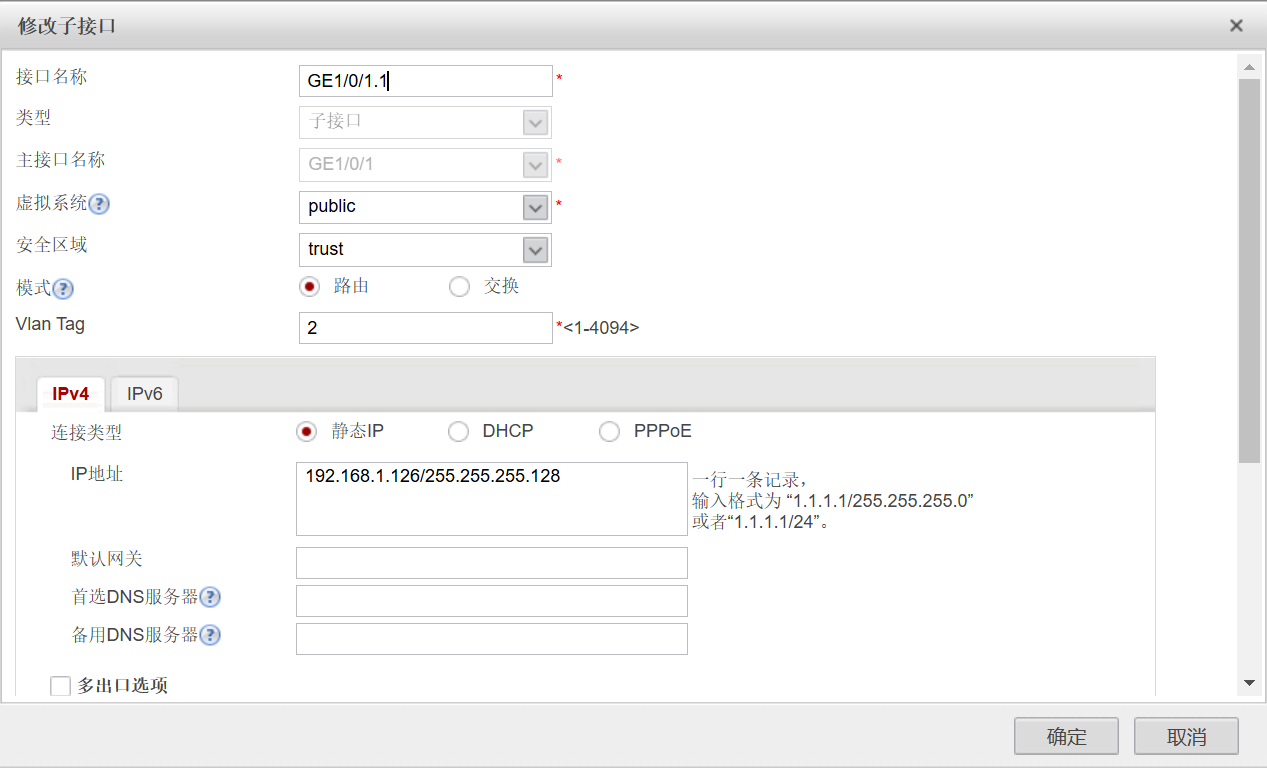Screen dimensions: 1267x768
Task: Select the 路由 mode radio button
Action: click(x=309, y=287)
